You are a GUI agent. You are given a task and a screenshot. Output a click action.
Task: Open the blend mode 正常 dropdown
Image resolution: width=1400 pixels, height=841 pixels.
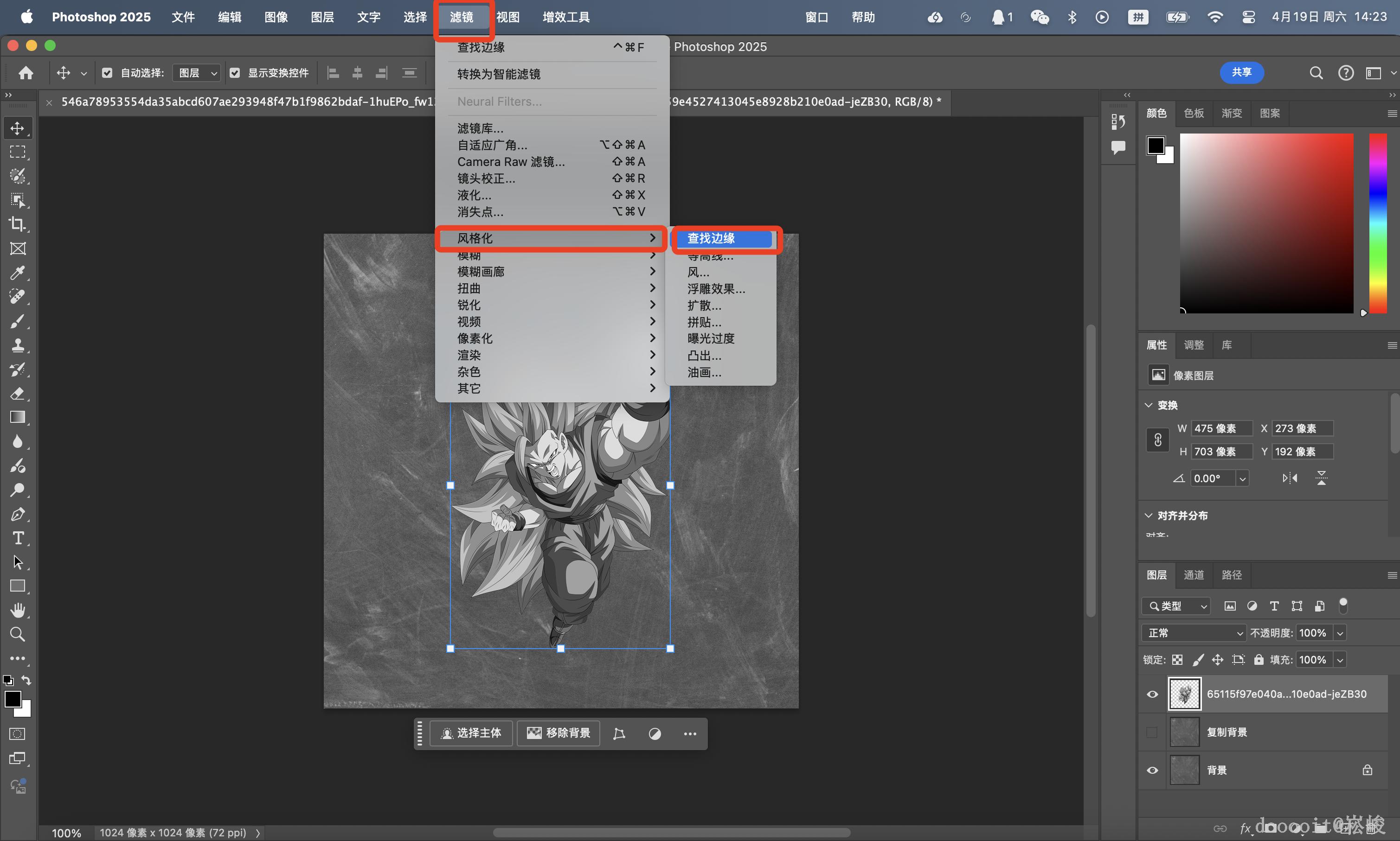tap(1193, 633)
